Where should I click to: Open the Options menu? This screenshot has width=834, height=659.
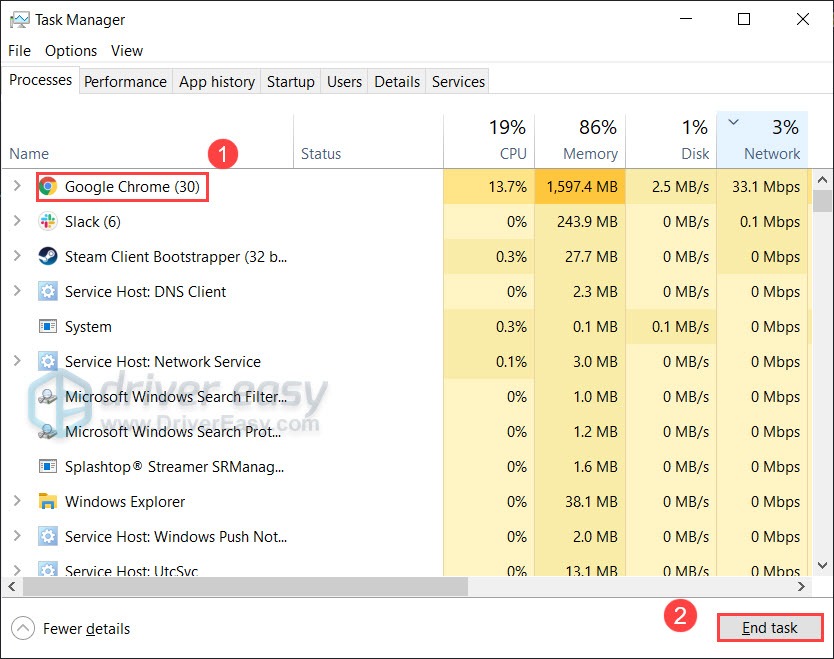71,51
